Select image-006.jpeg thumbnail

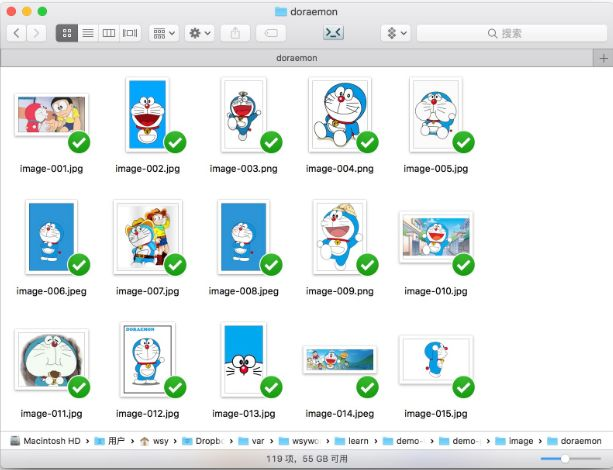(51, 237)
